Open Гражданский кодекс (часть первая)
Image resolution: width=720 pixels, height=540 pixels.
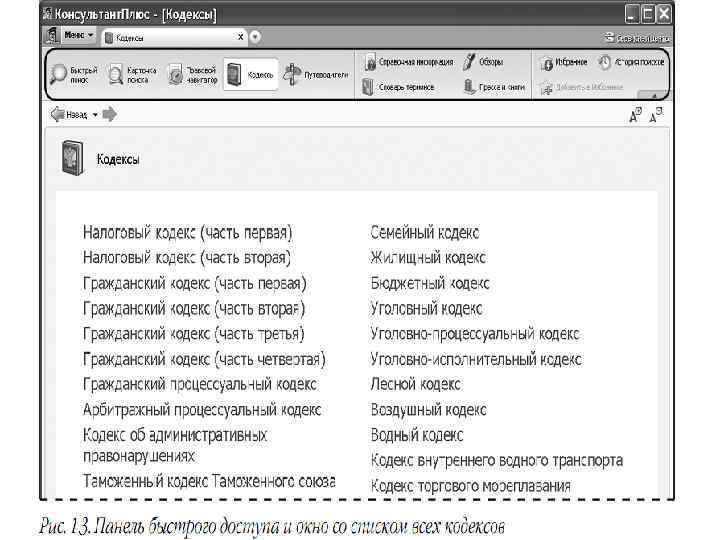click(194, 283)
